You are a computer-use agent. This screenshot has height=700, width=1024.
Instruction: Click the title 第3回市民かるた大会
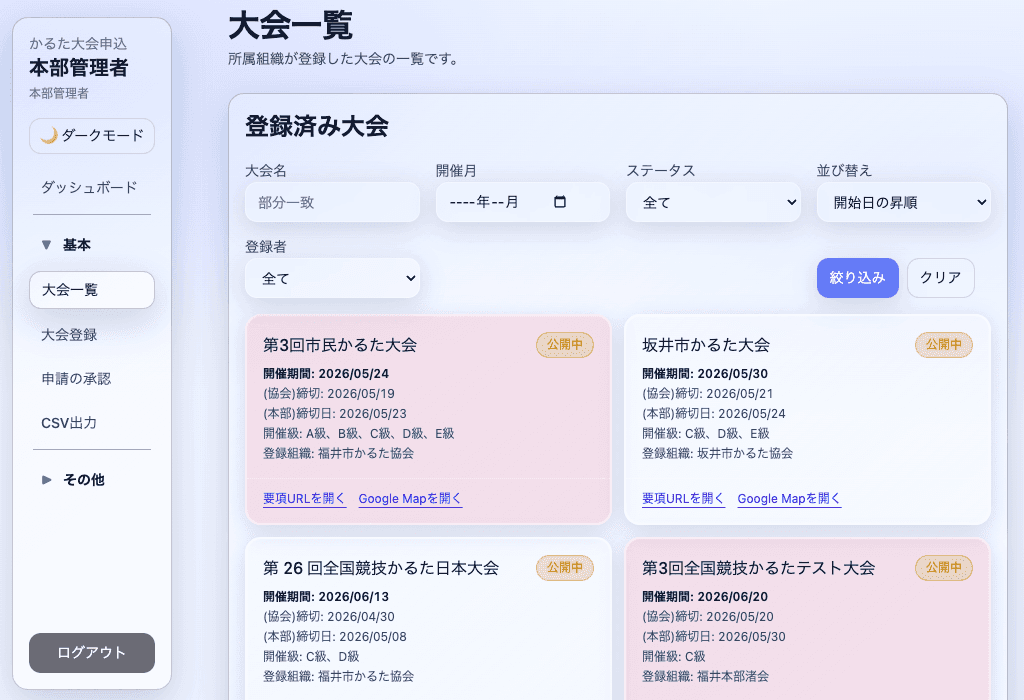340,345
